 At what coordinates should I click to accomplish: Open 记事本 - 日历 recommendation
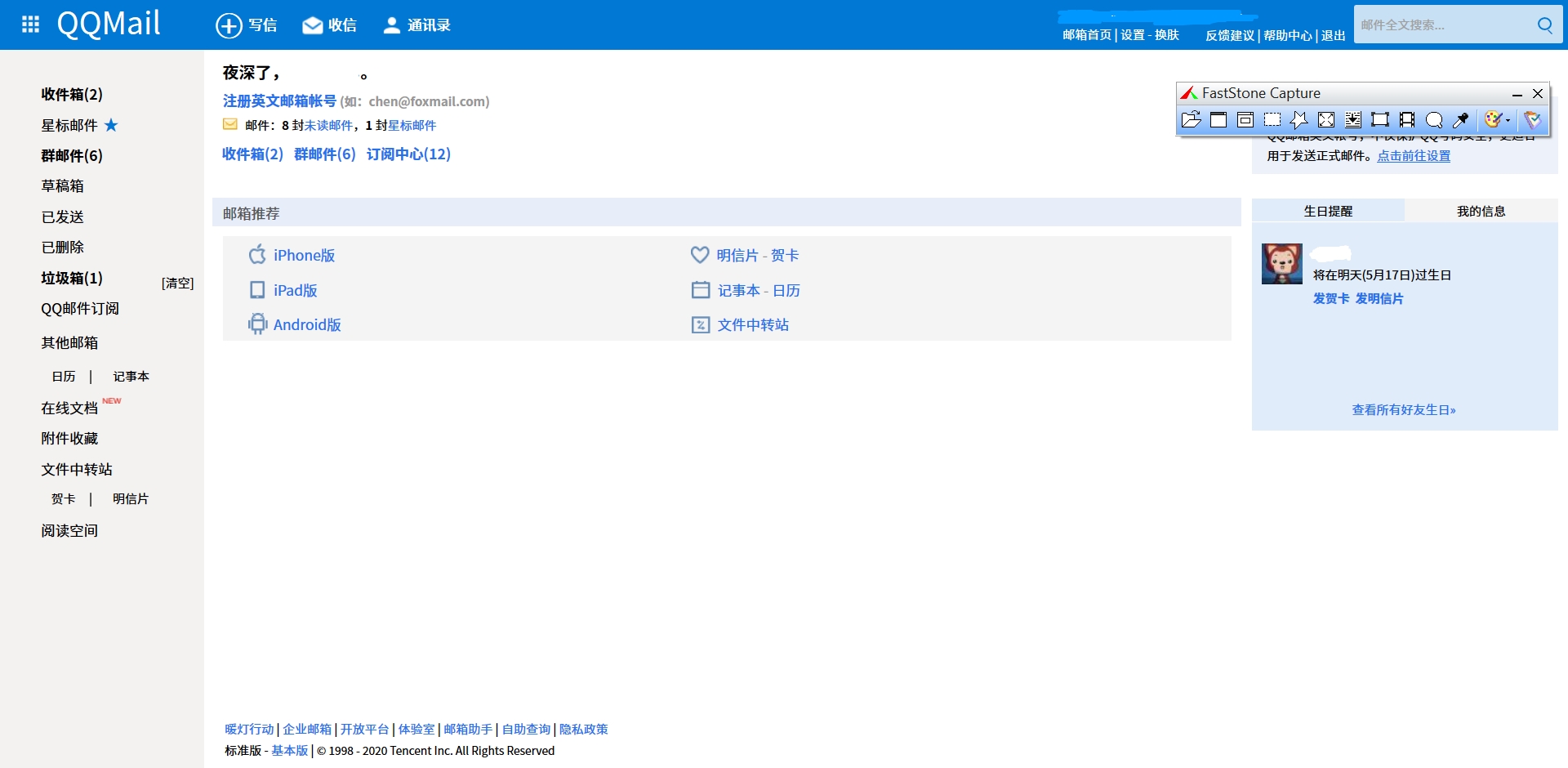(x=746, y=290)
